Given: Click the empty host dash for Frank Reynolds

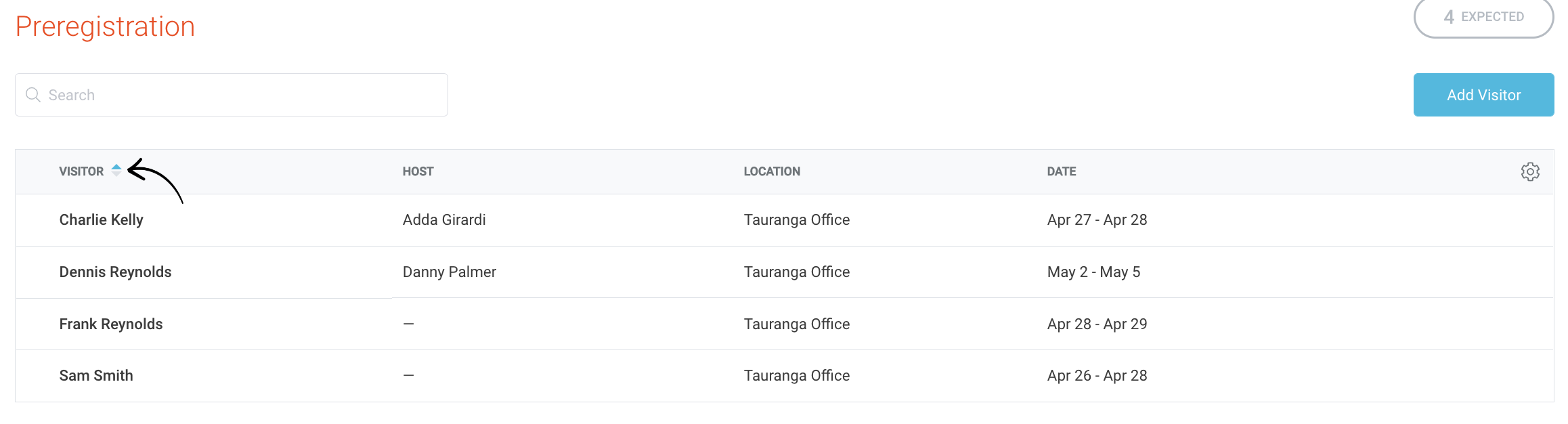Looking at the screenshot, I should click(x=408, y=324).
